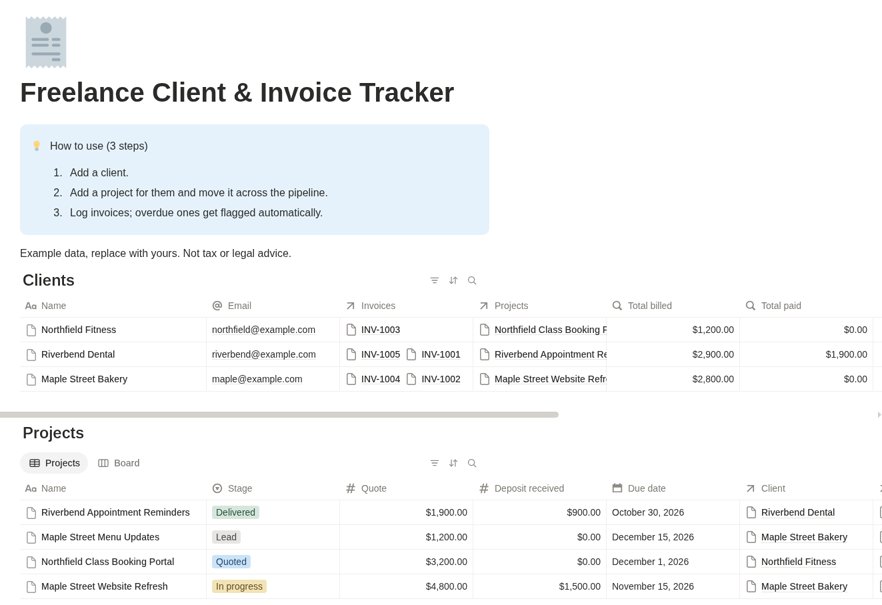This screenshot has height=605, width=882.
Task: Open the Total paid column header menu
Action: click(806, 305)
